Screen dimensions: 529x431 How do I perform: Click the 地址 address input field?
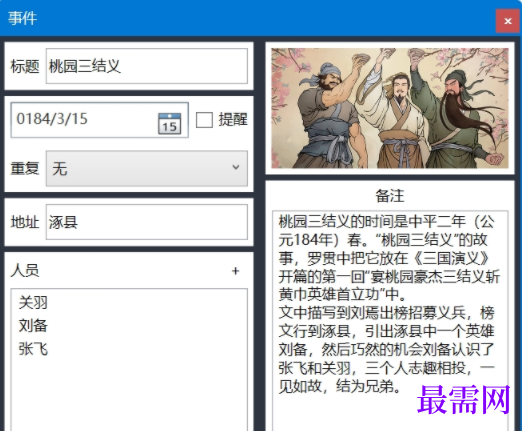[147, 222]
